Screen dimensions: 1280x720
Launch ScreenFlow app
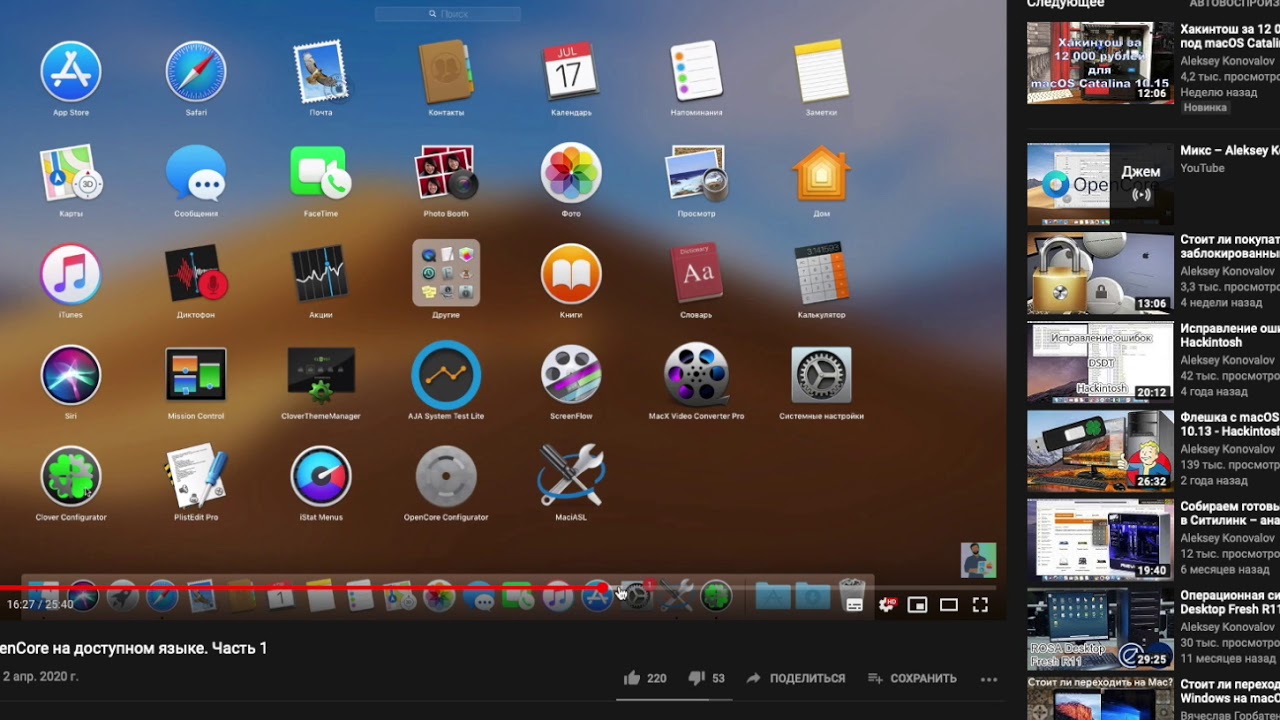pos(571,375)
